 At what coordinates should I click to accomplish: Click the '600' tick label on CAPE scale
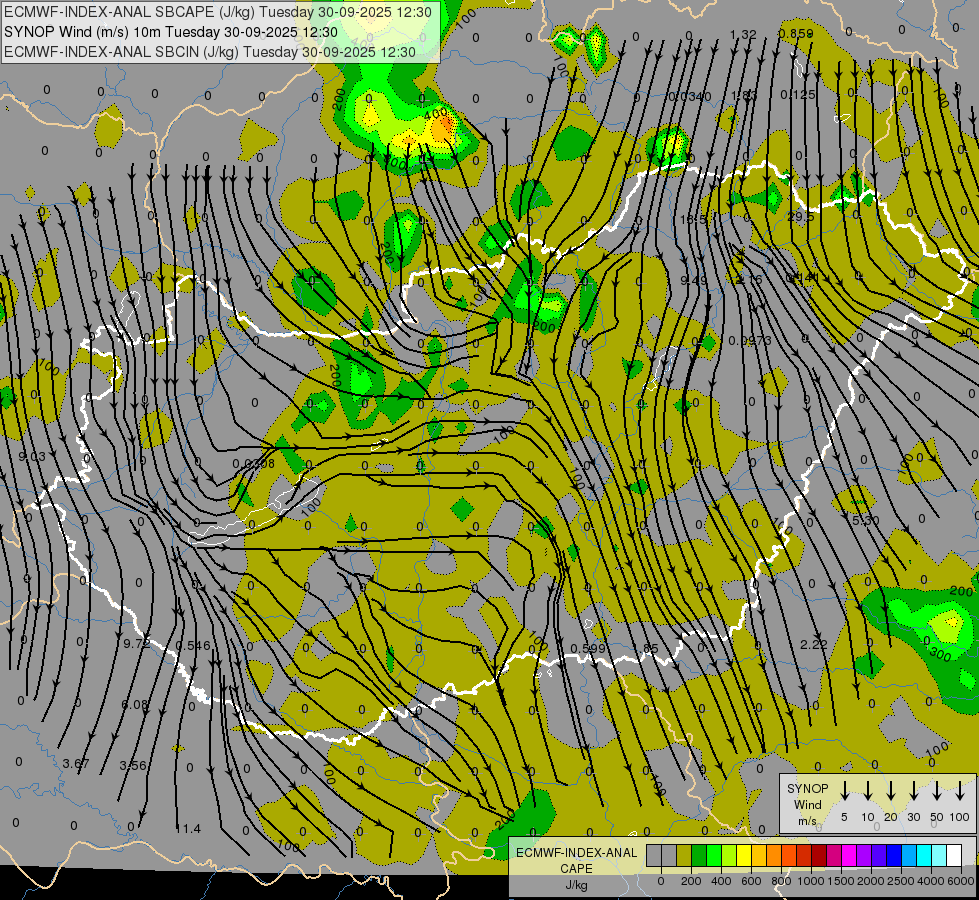click(751, 881)
